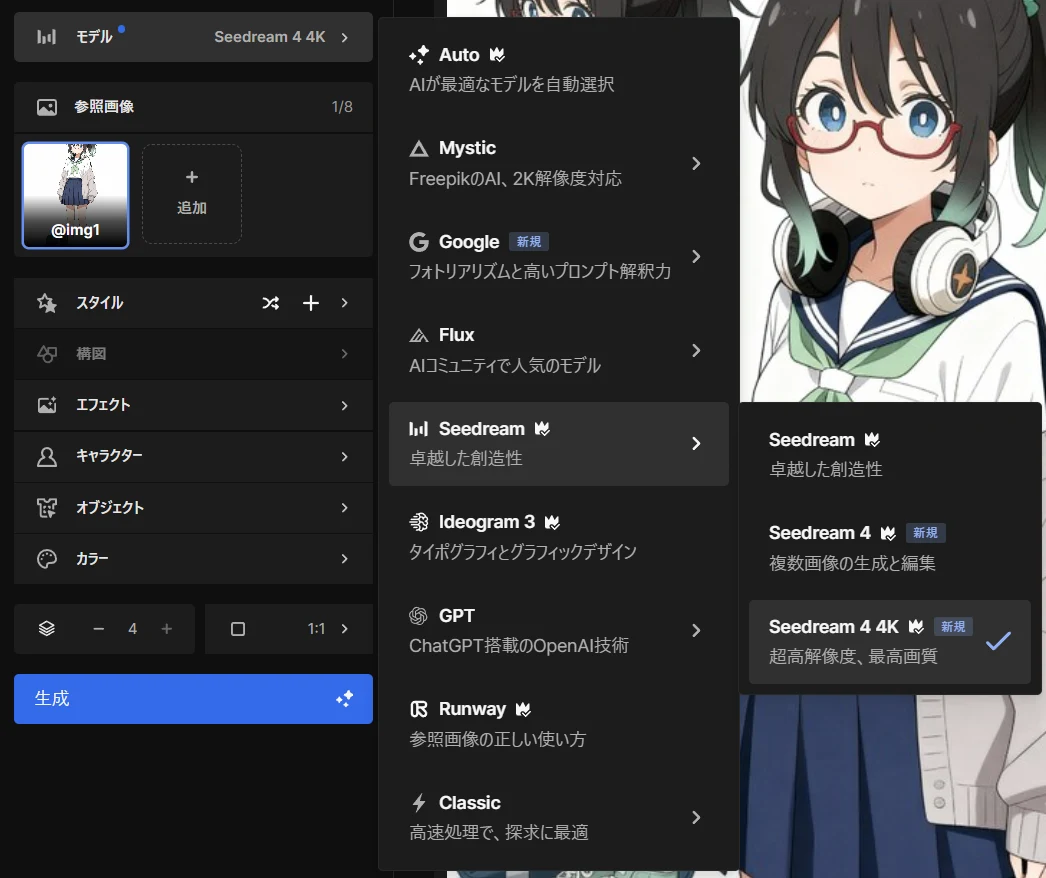Click the 生成 generate button
Screen dimensions: 1046x878
coord(193,699)
